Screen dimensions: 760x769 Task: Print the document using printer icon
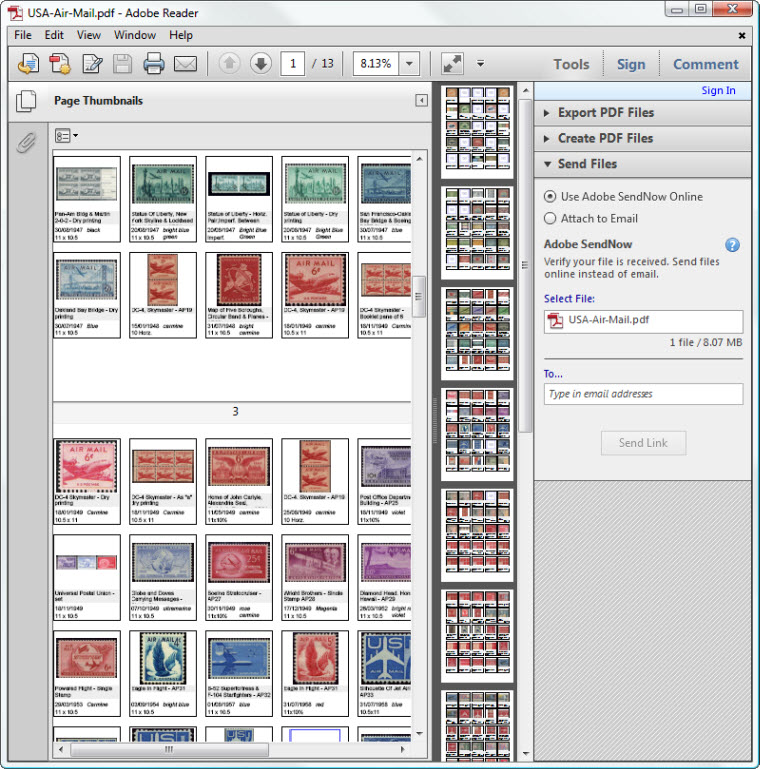153,64
